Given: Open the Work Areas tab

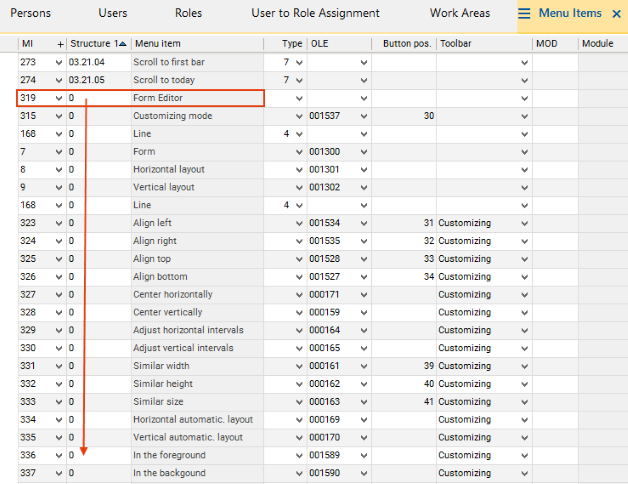Looking at the screenshot, I should [460, 14].
